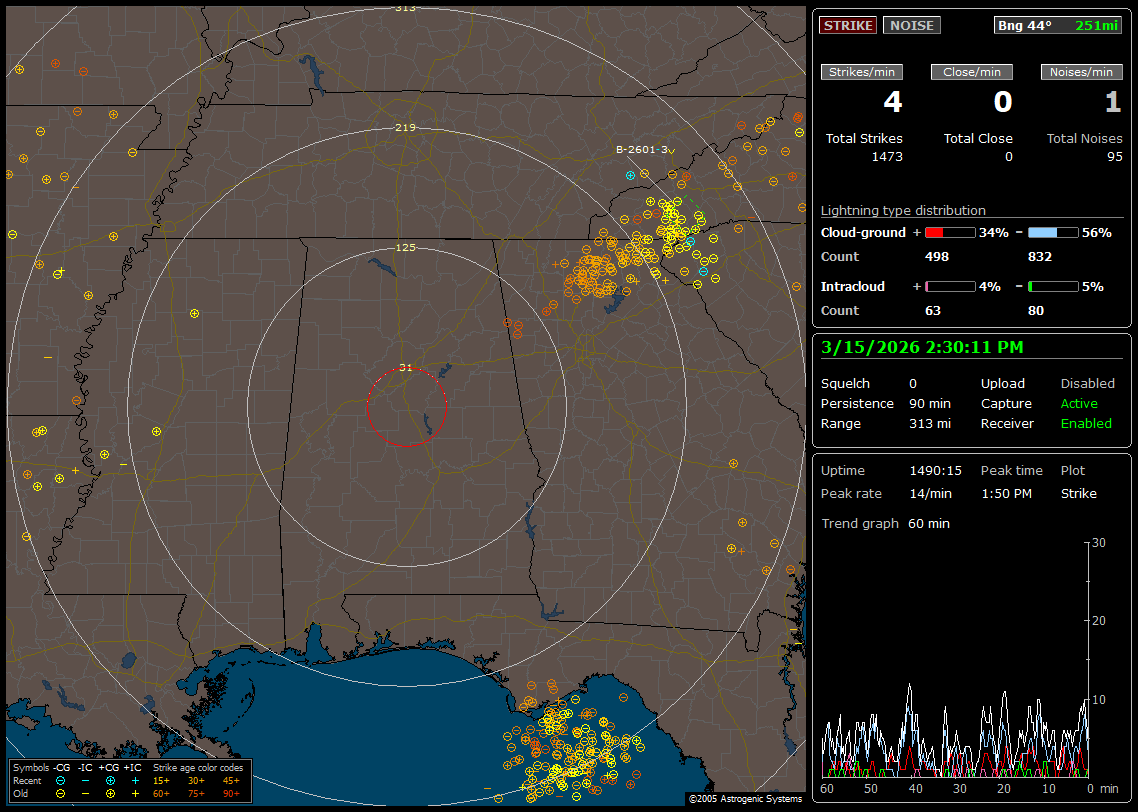Toggle the NOISE indicator
1138x812 pixels.
[x=911, y=25]
